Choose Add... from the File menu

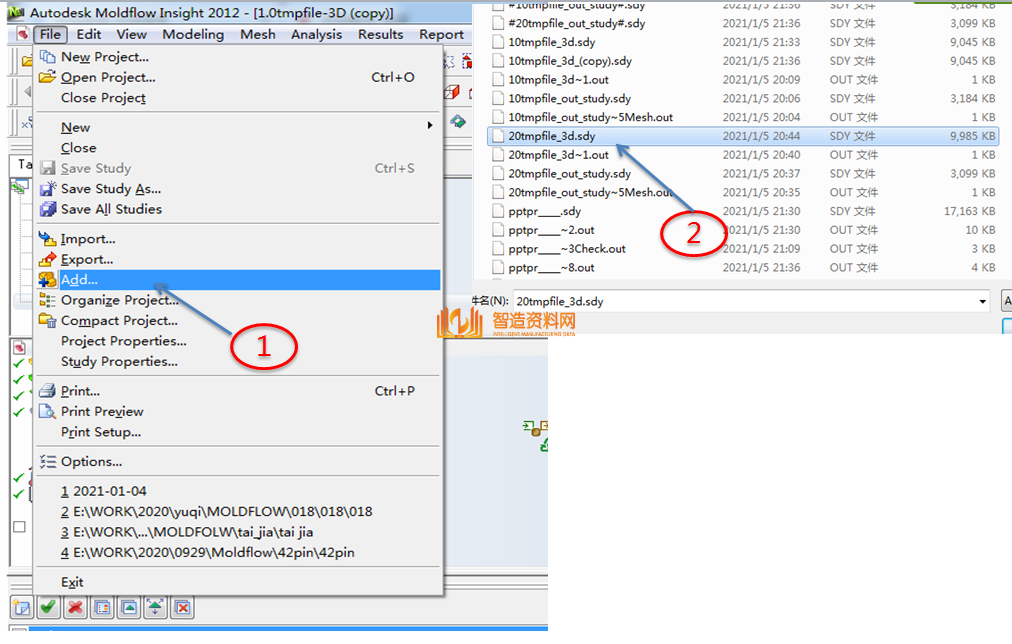click(x=79, y=280)
